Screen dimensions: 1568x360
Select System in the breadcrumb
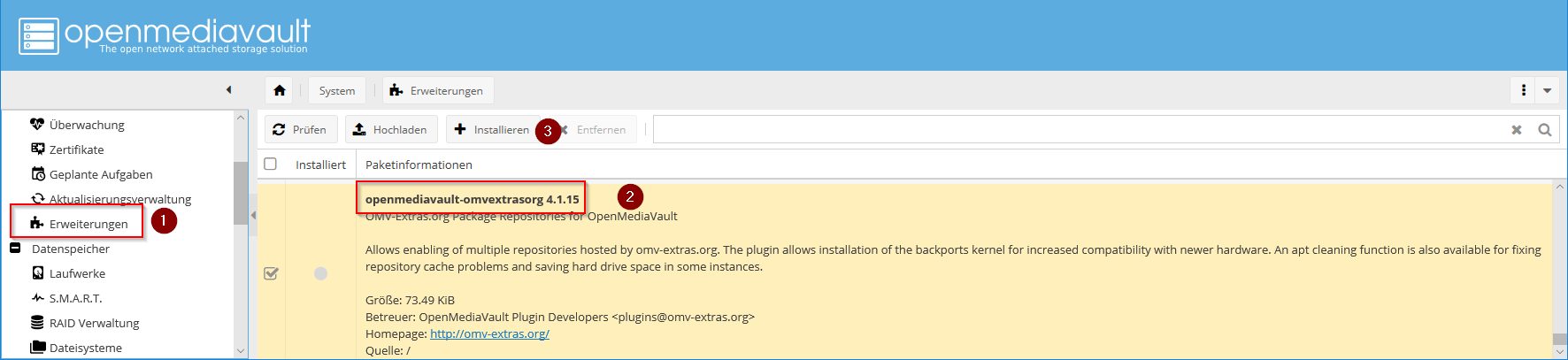pos(336,90)
